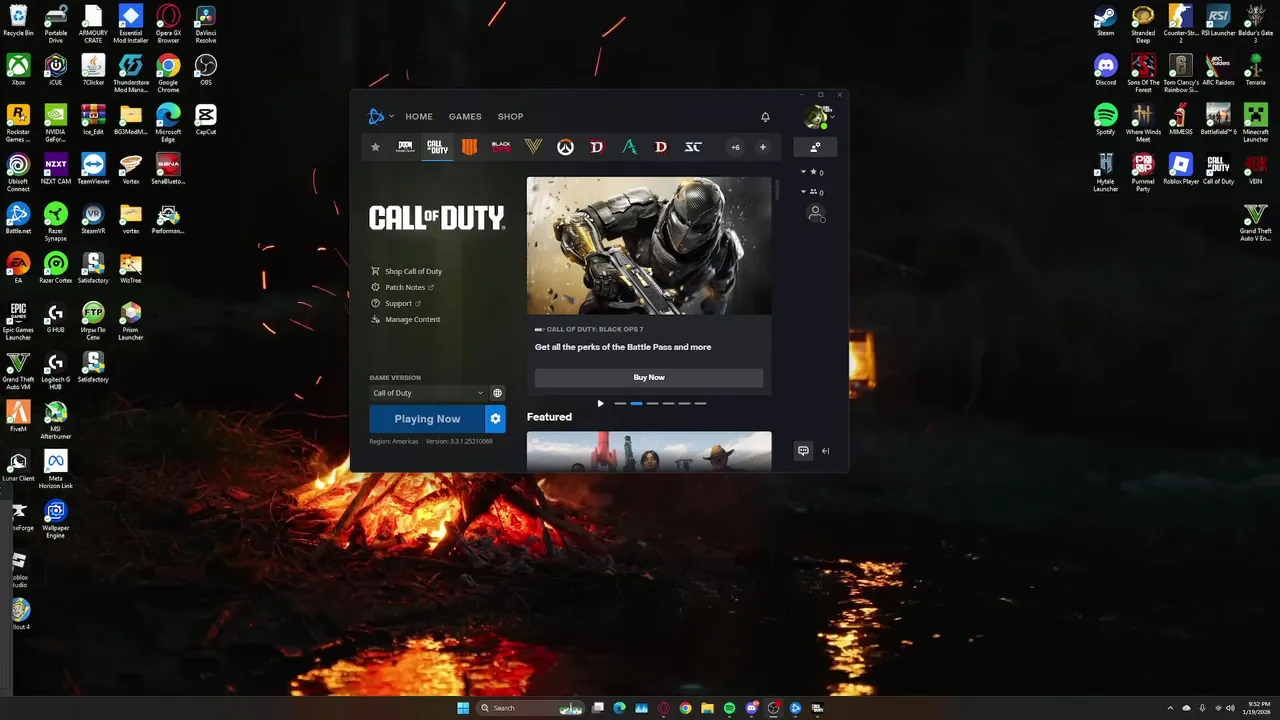Screen dimensions: 1280x720
Task: Click the Black Ops 7 banner image
Action: pos(649,246)
